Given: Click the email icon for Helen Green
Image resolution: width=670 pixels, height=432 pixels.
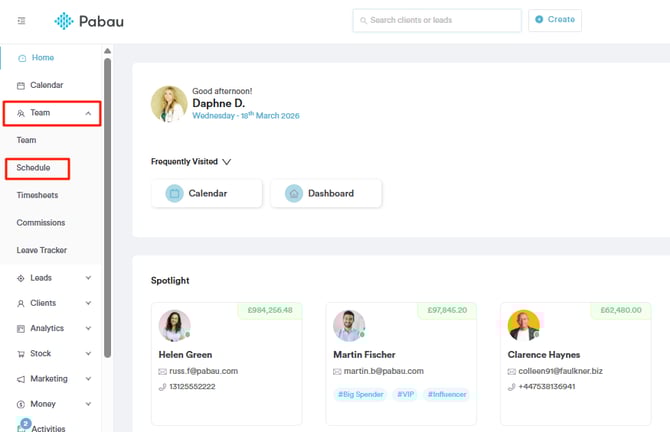Looking at the screenshot, I should (x=162, y=371).
